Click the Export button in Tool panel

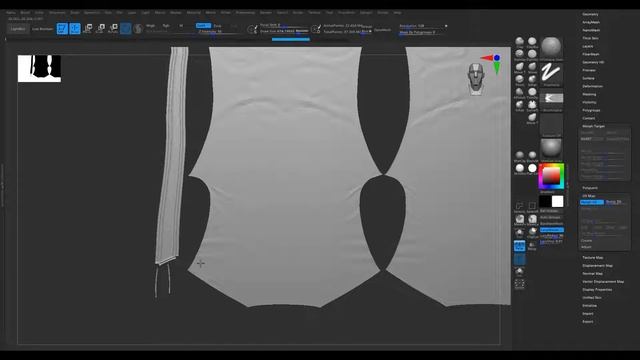click(588, 322)
